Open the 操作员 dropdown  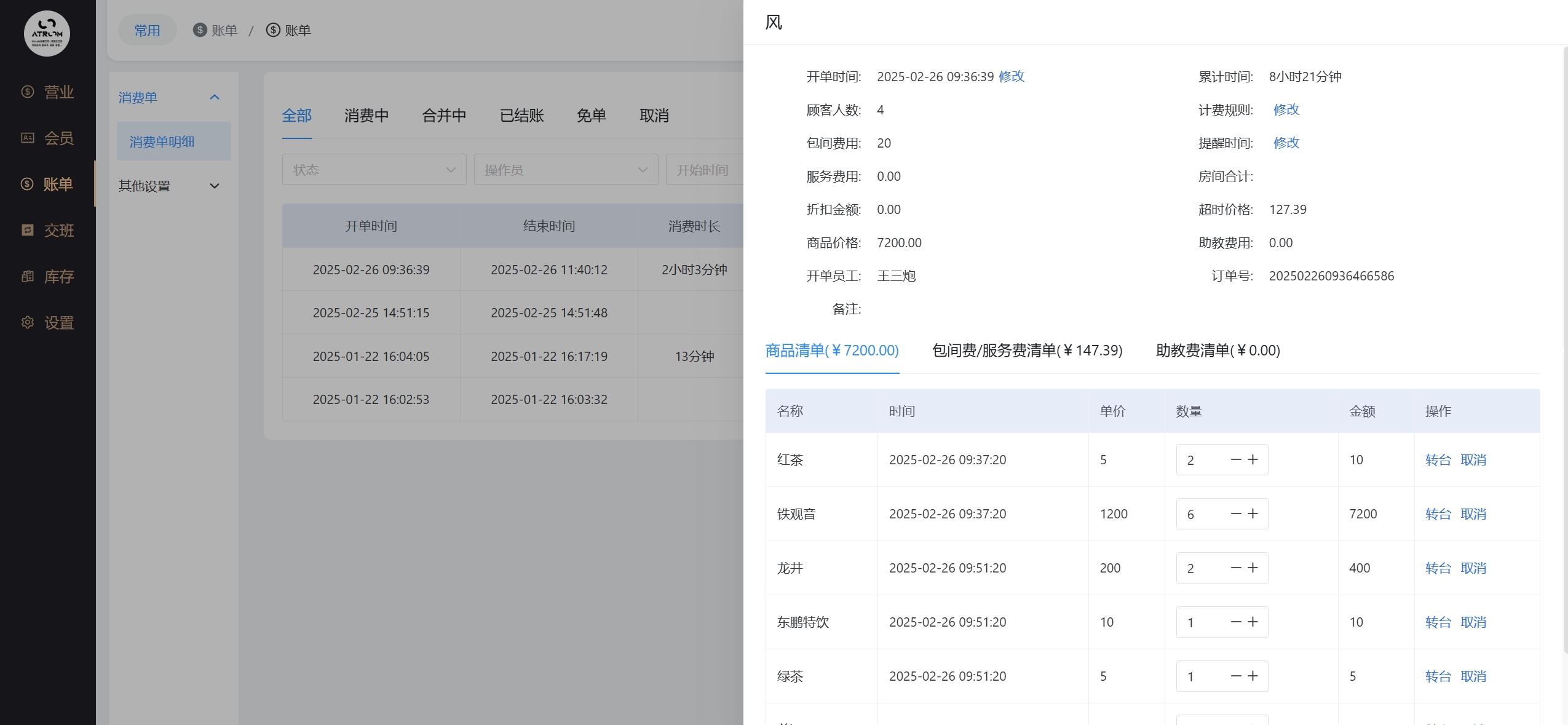[566, 170]
